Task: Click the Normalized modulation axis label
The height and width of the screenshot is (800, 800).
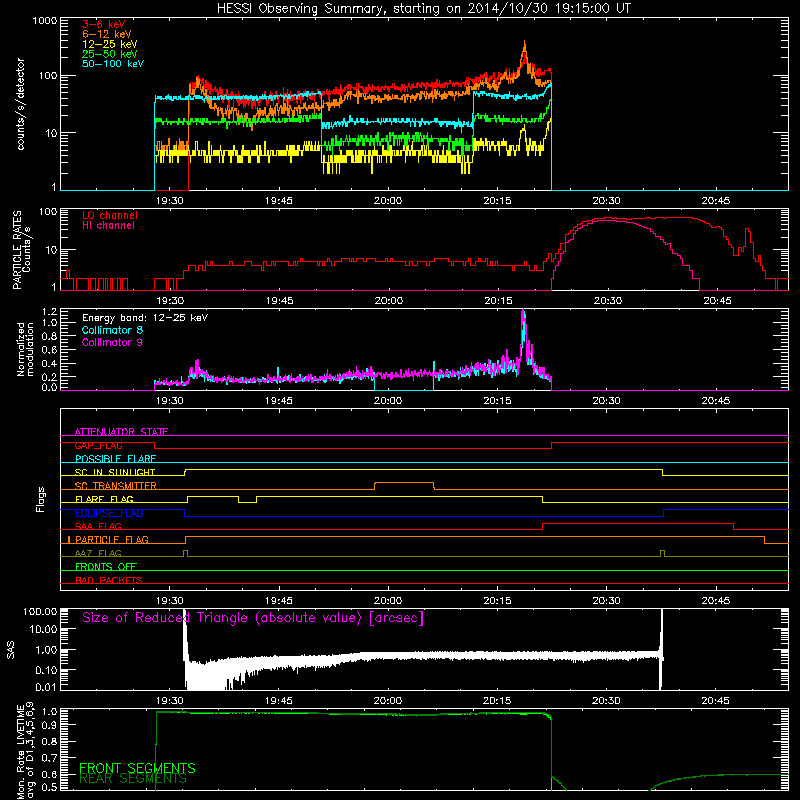Action: coord(25,349)
